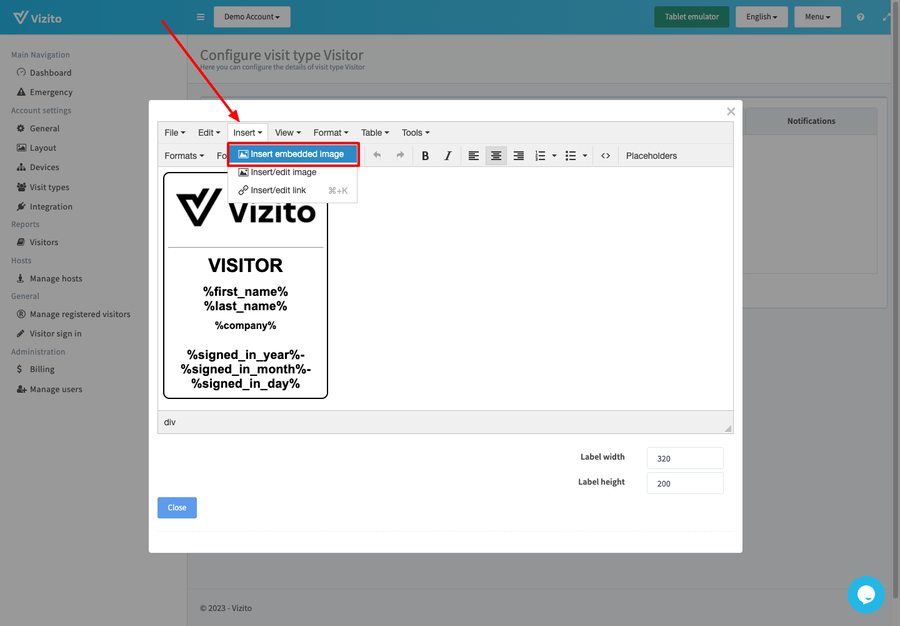This screenshot has width=900, height=626.
Task: Toggle italic formatting in the editor
Action: click(447, 156)
